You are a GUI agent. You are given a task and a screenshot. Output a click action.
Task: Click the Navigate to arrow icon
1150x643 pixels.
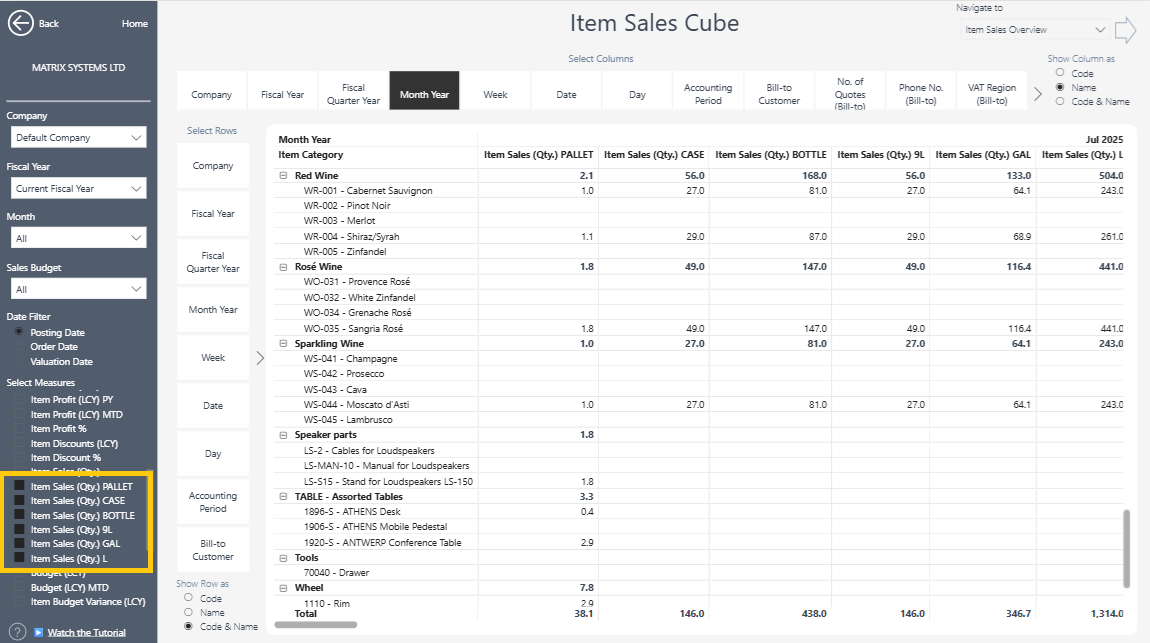point(1125,30)
